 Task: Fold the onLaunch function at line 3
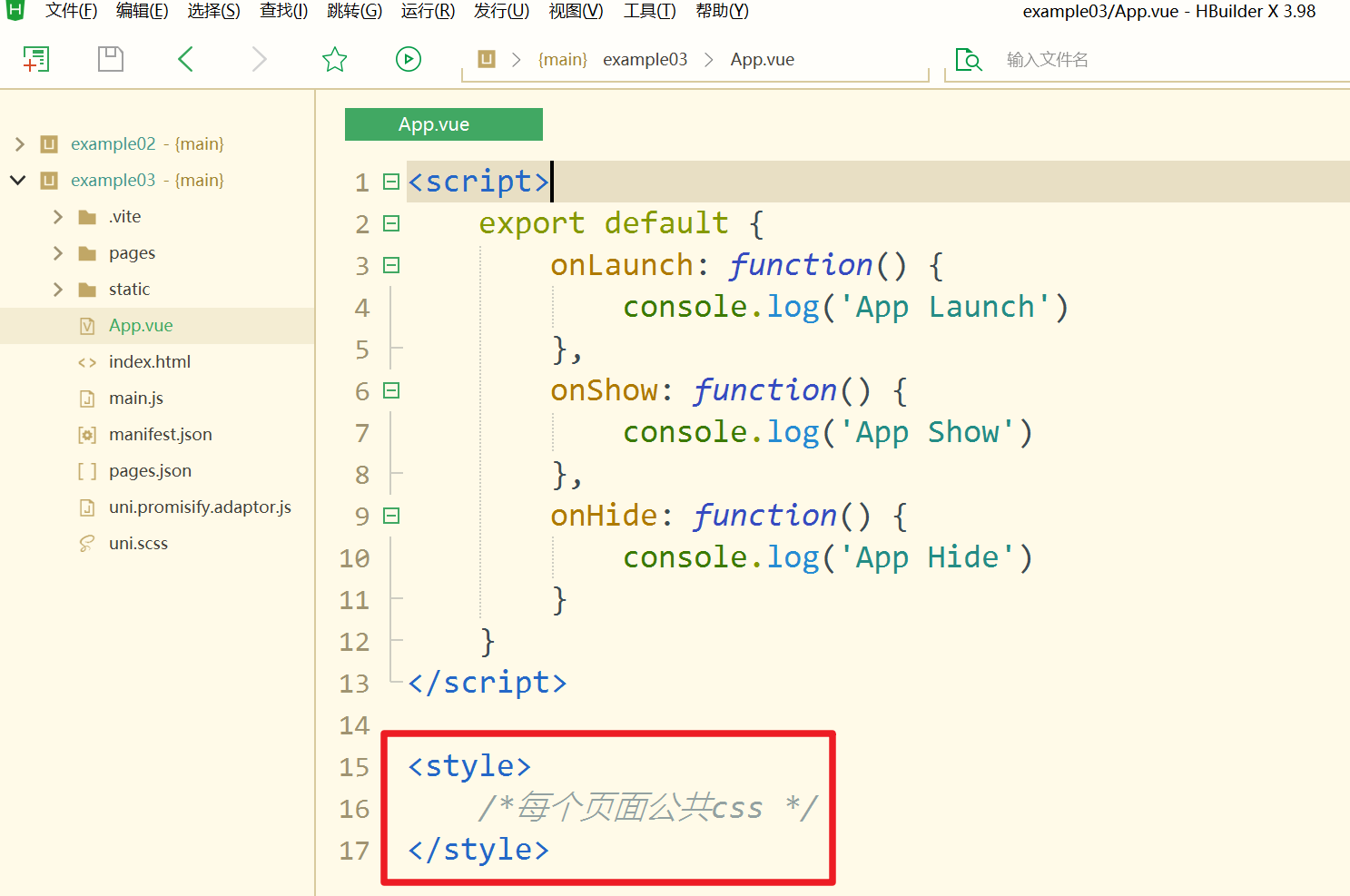click(391, 265)
